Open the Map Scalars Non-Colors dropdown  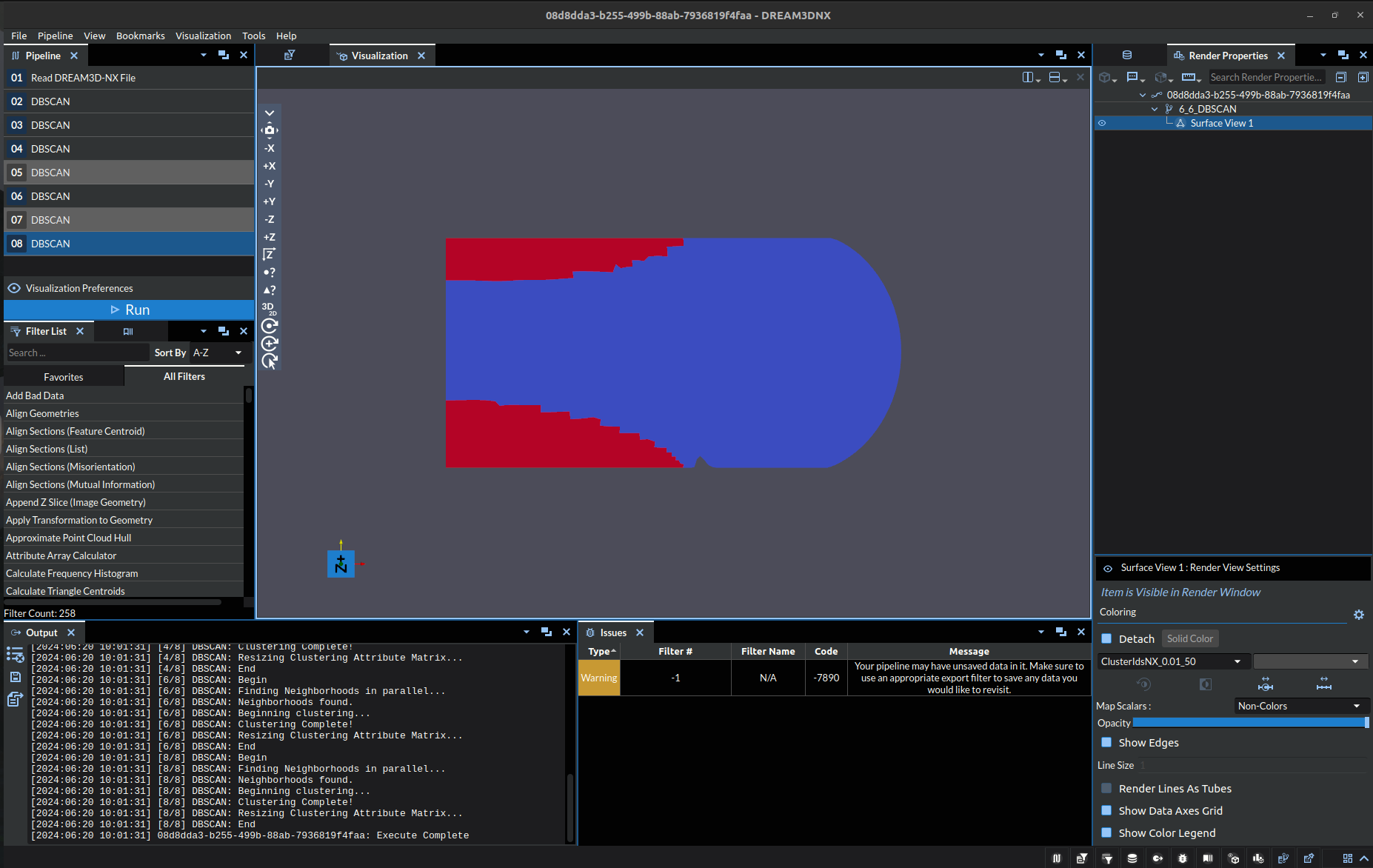pyautogui.click(x=1301, y=706)
